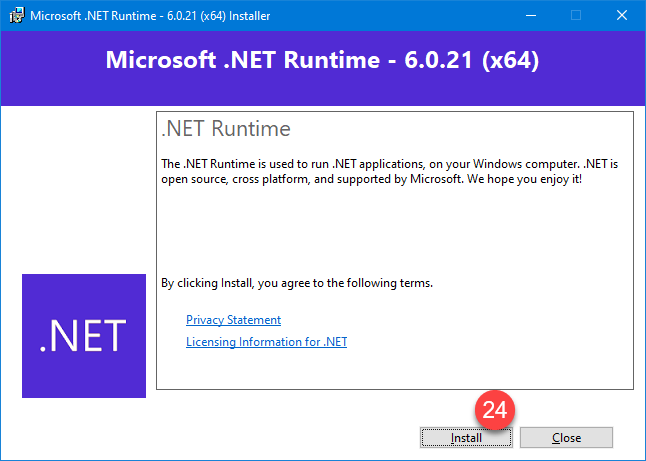The height and width of the screenshot is (461, 646).
Task: Click empty white space below the licensing link
Action: 400,368
